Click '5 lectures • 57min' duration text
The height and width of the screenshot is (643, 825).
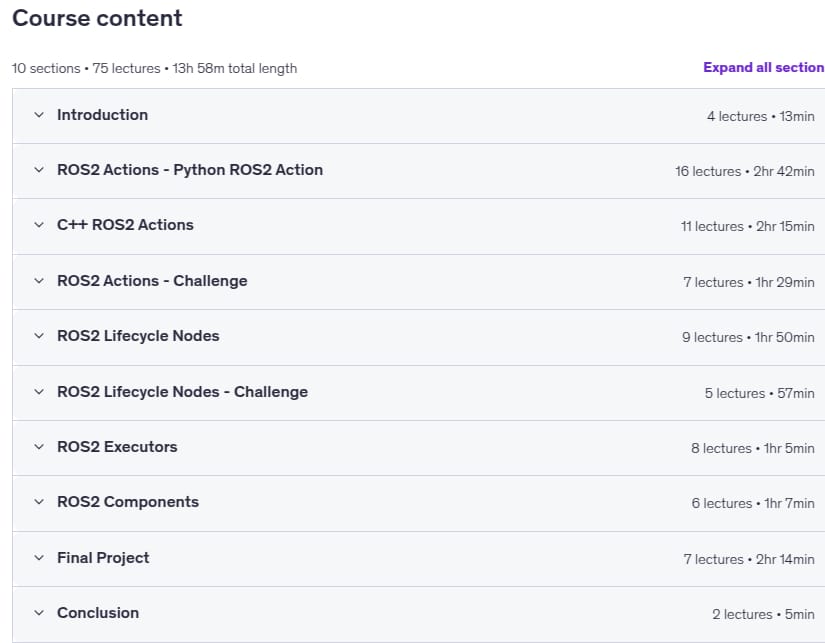click(759, 393)
